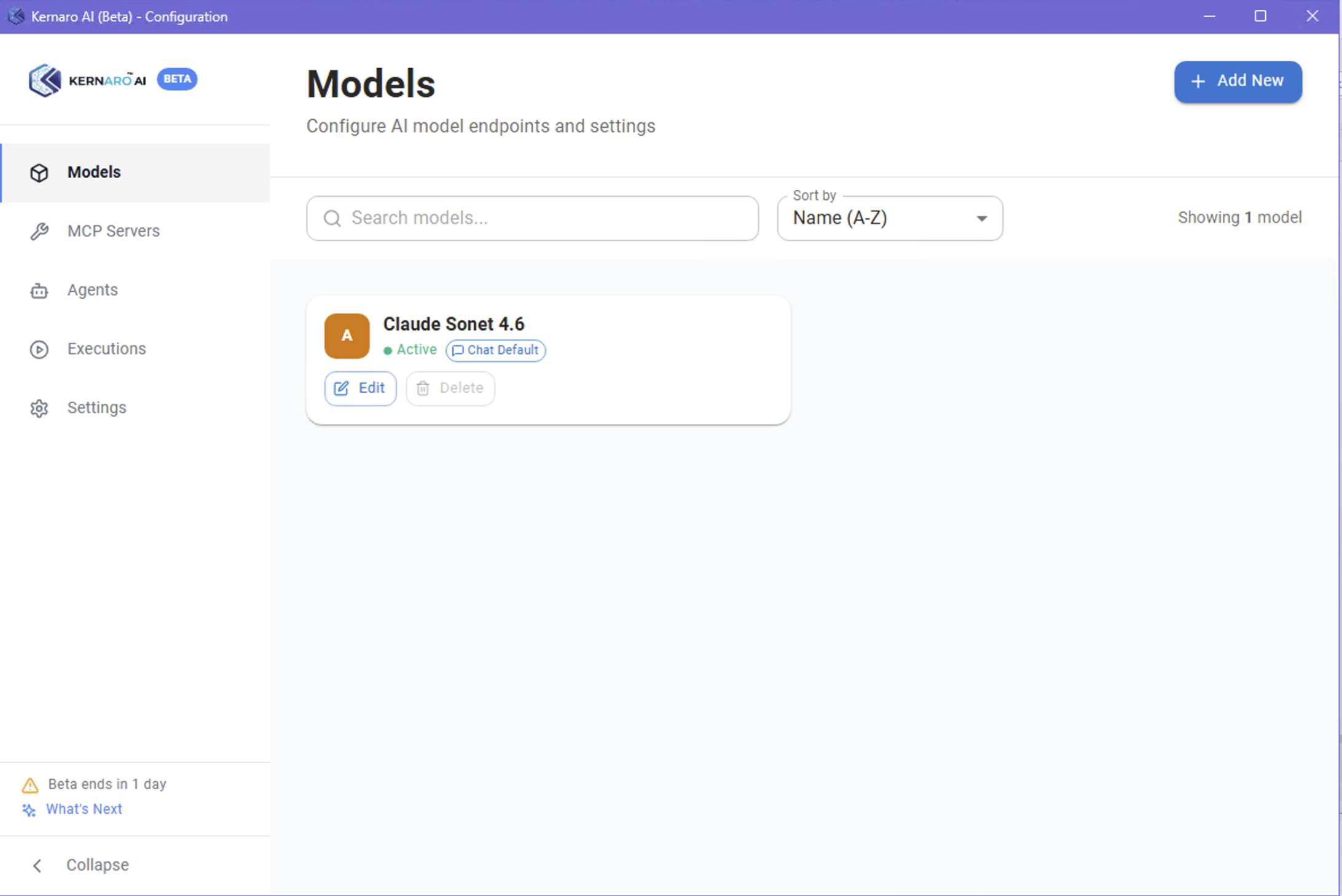Viewport: 1342px width, 896px height.
Task: Navigate to Agents
Action: tap(135, 290)
